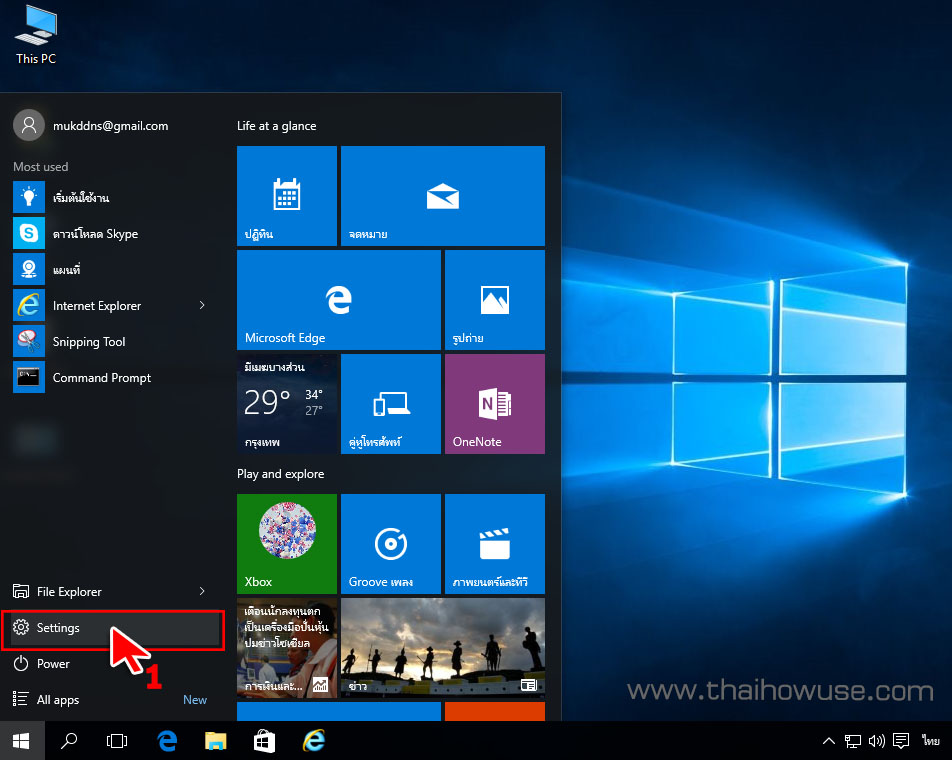This screenshot has height=760, width=952.
Task: Show hidden system tray icons
Action: [x=829, y=741]
